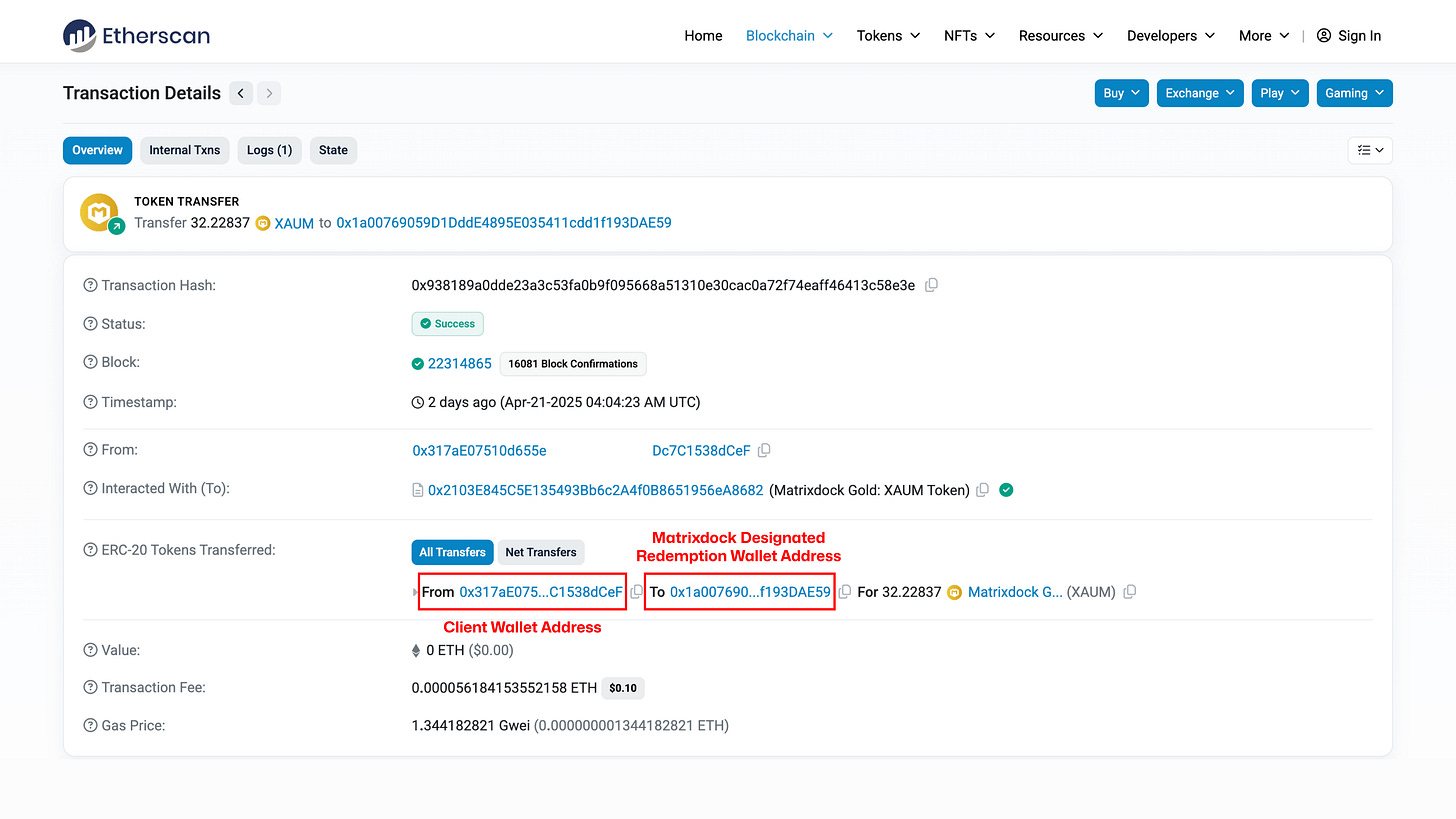This screenshot has width=1456, height=819.
Task: Click the Sign In link
Action: click(x=1360, y=35)
